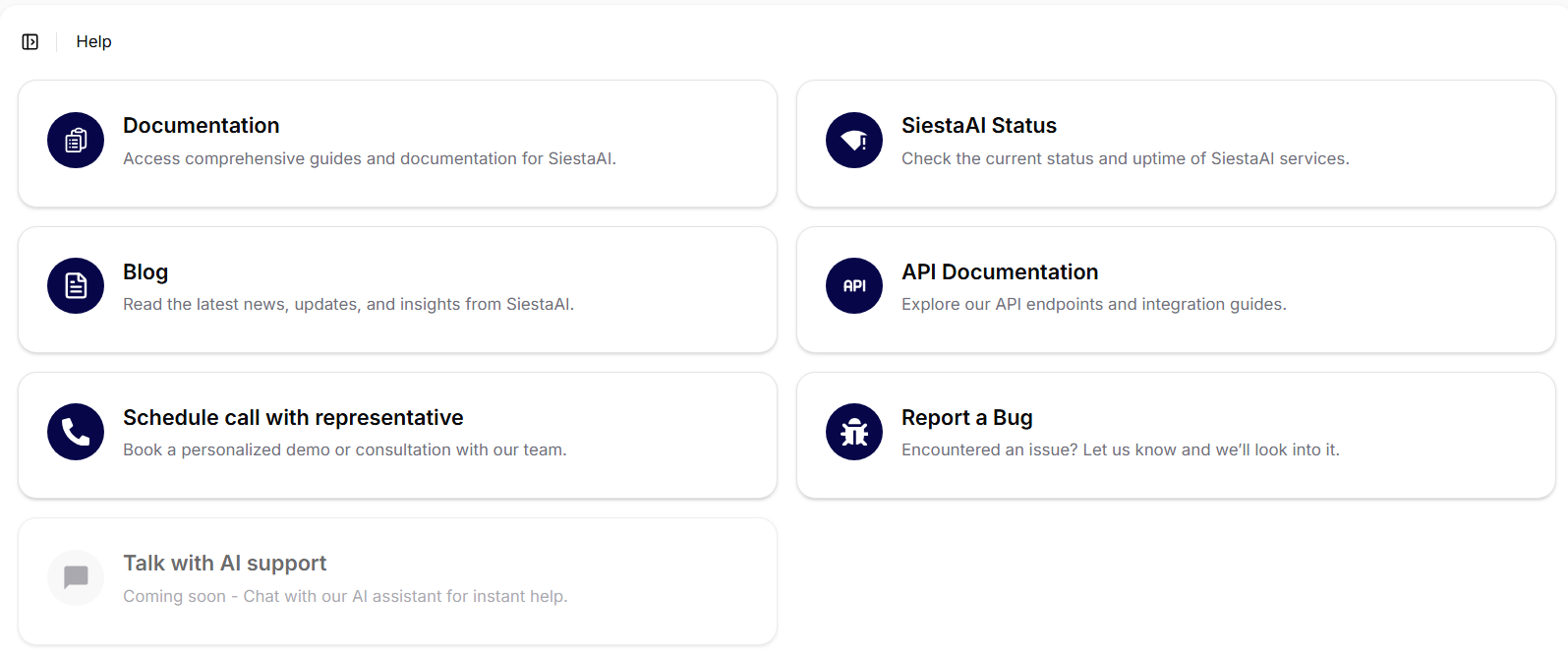Click the phone icon for scheduling a call
This screenshot has height=658, width=1568.
pos(76,432)
